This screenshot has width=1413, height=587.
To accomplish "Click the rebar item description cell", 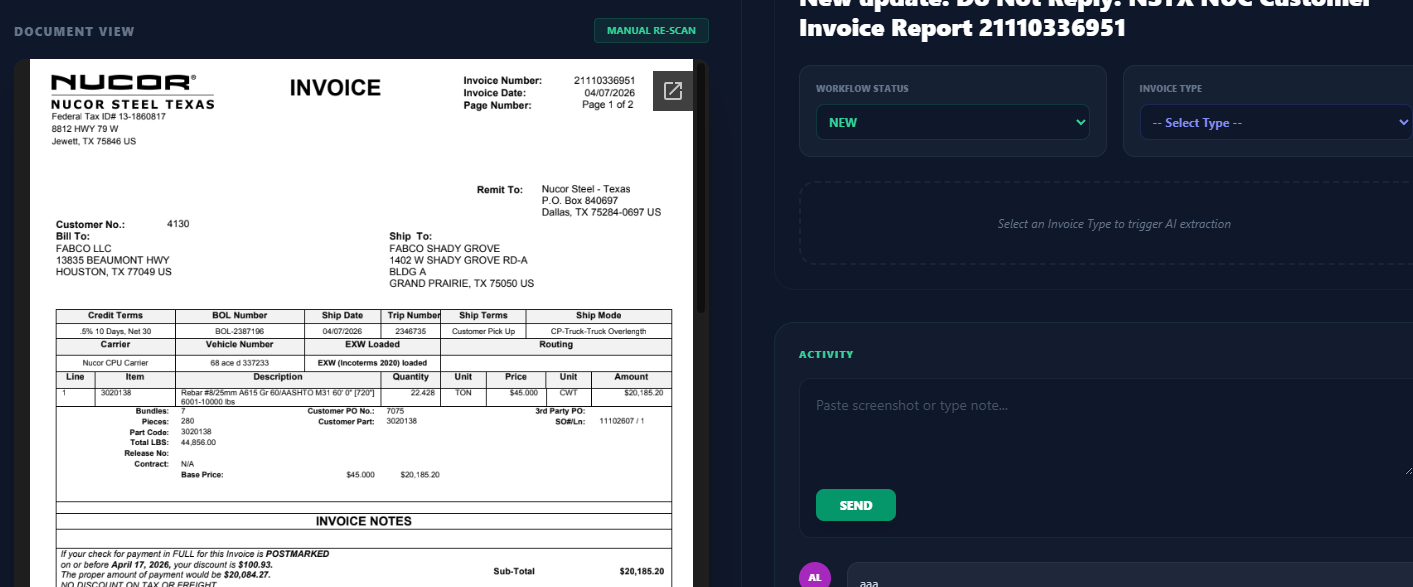I will (277, 396).
